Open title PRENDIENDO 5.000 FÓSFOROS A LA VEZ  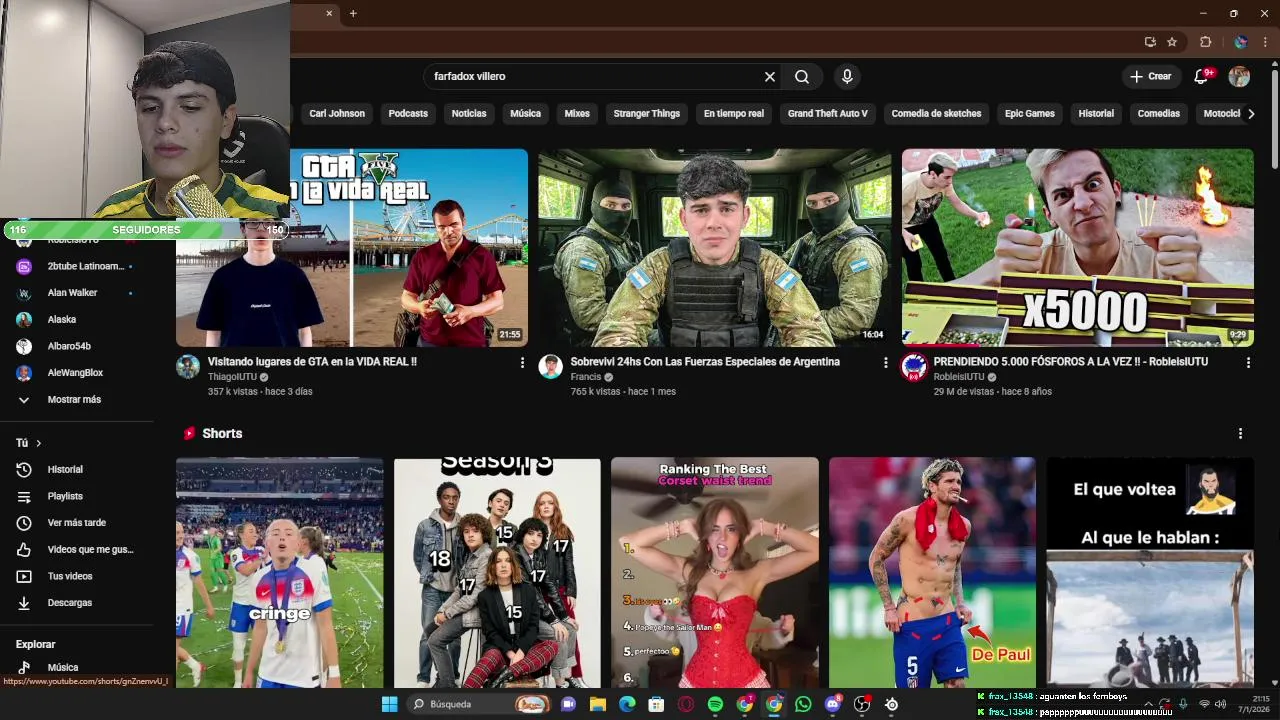[1070, 362]
